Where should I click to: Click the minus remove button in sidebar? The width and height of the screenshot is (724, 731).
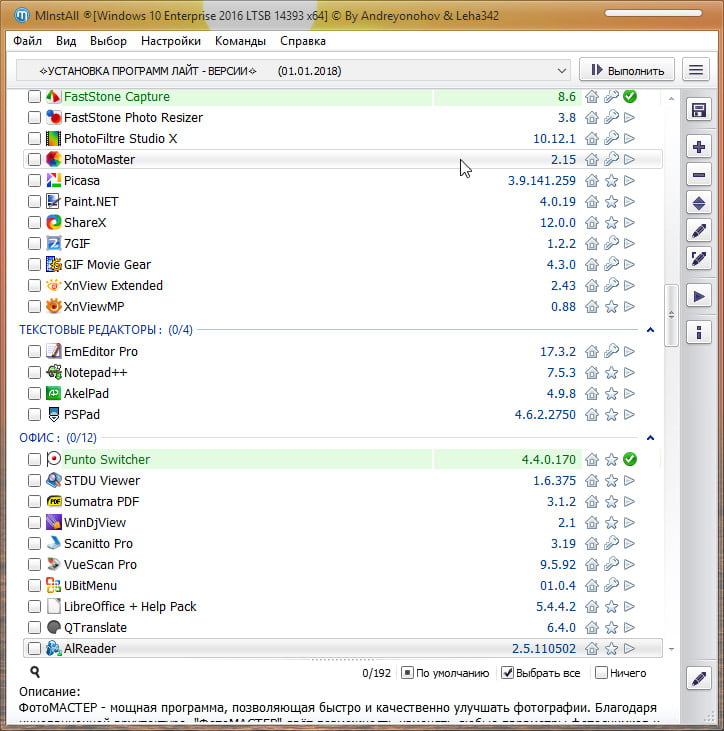700,175
